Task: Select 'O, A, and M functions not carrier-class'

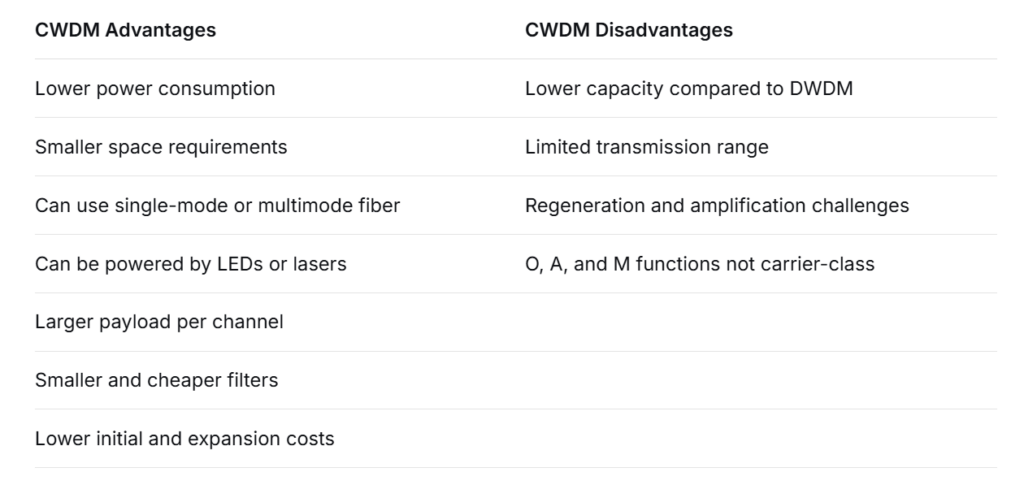Action: (699, 264)
